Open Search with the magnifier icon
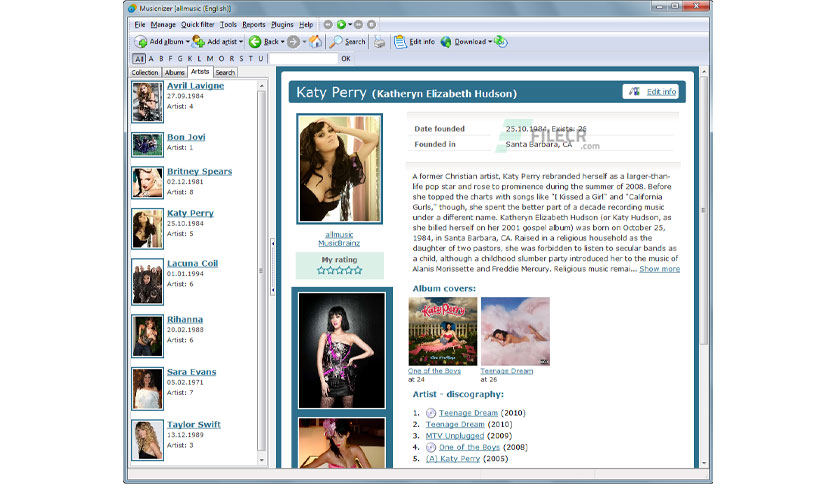This screenshot has width=836, height=484. click(335, 42)
